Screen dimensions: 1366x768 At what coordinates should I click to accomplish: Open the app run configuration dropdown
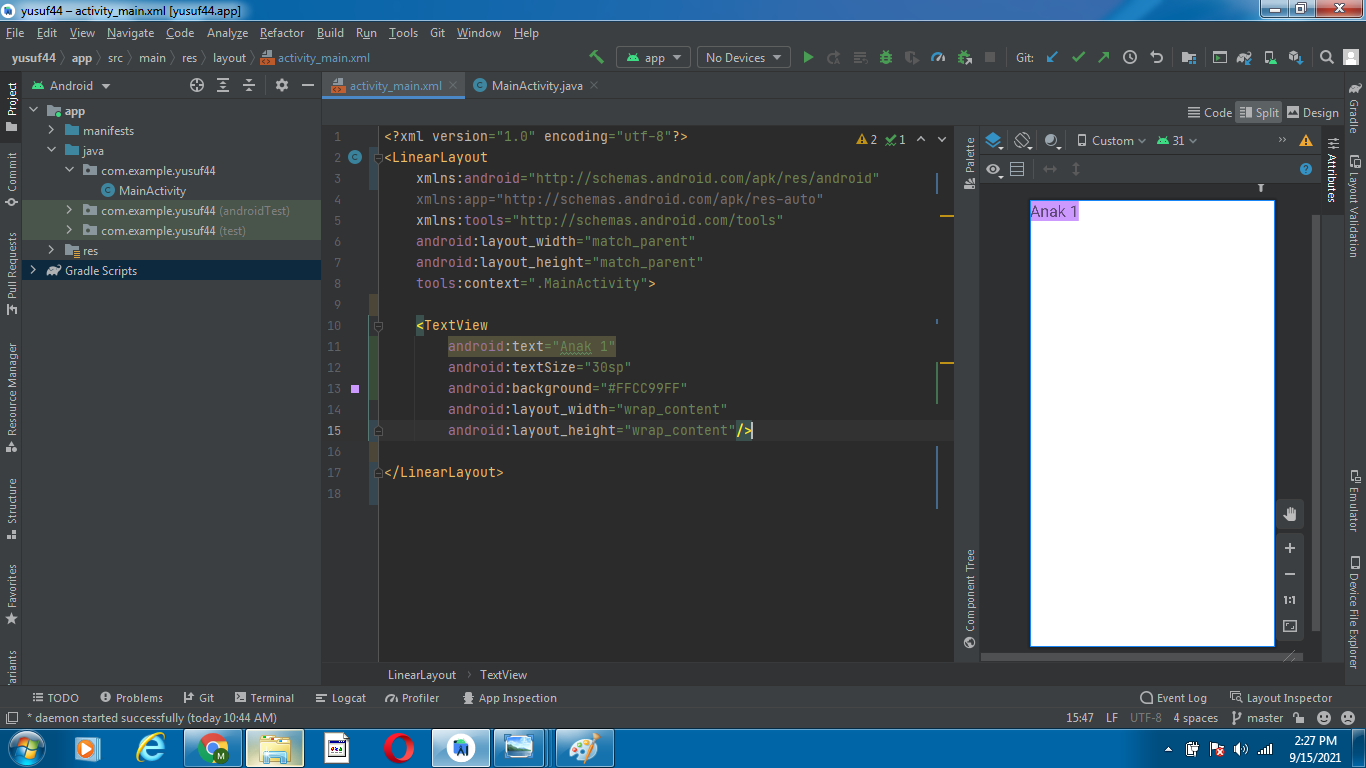[x=653, y=57]
